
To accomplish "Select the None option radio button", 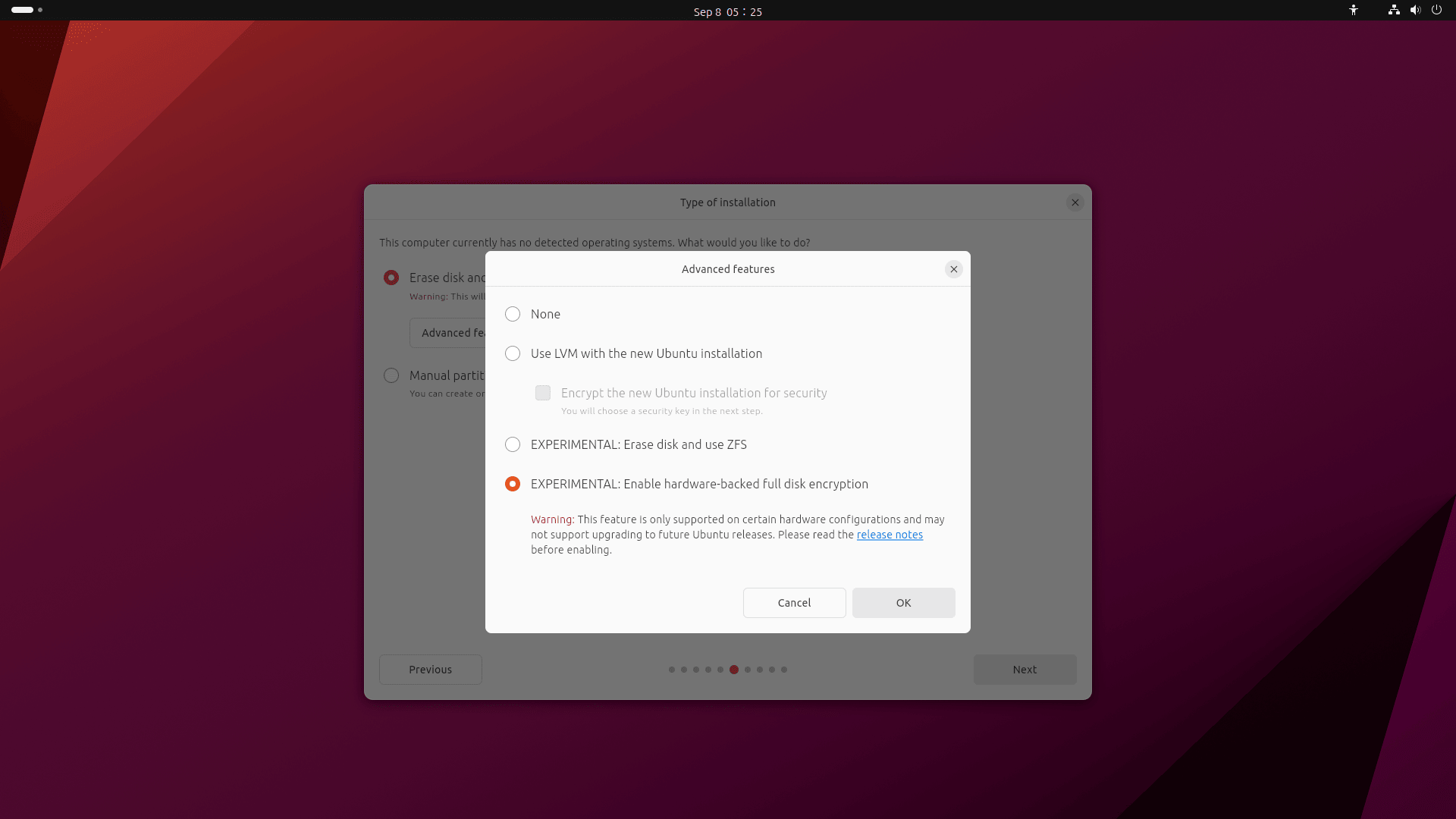I will [512, 314].
